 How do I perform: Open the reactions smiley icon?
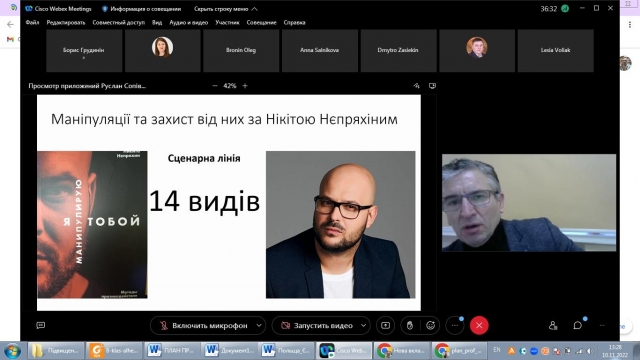[x=430, y=325]
